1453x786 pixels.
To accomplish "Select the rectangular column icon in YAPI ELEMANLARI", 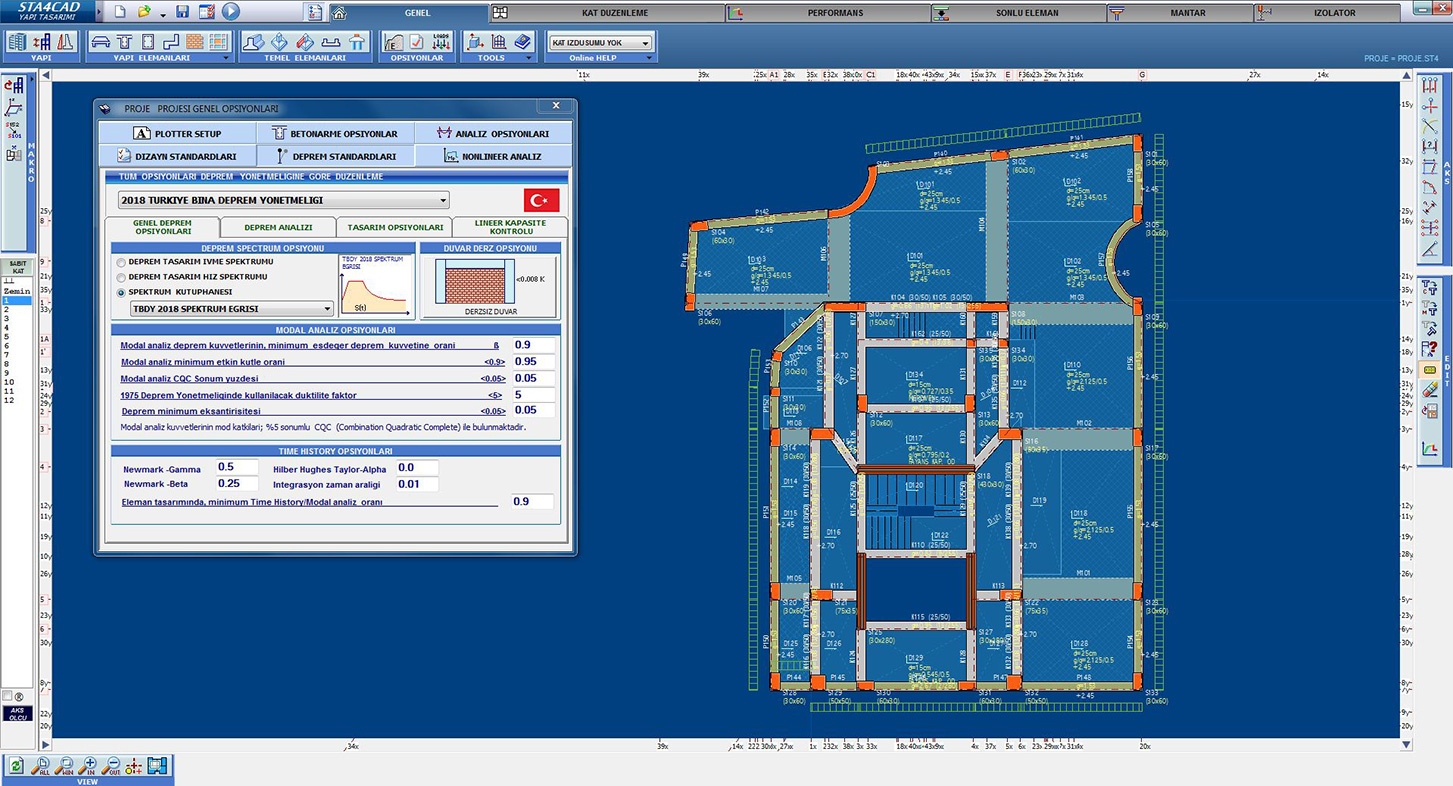I will tap(148, 42).
